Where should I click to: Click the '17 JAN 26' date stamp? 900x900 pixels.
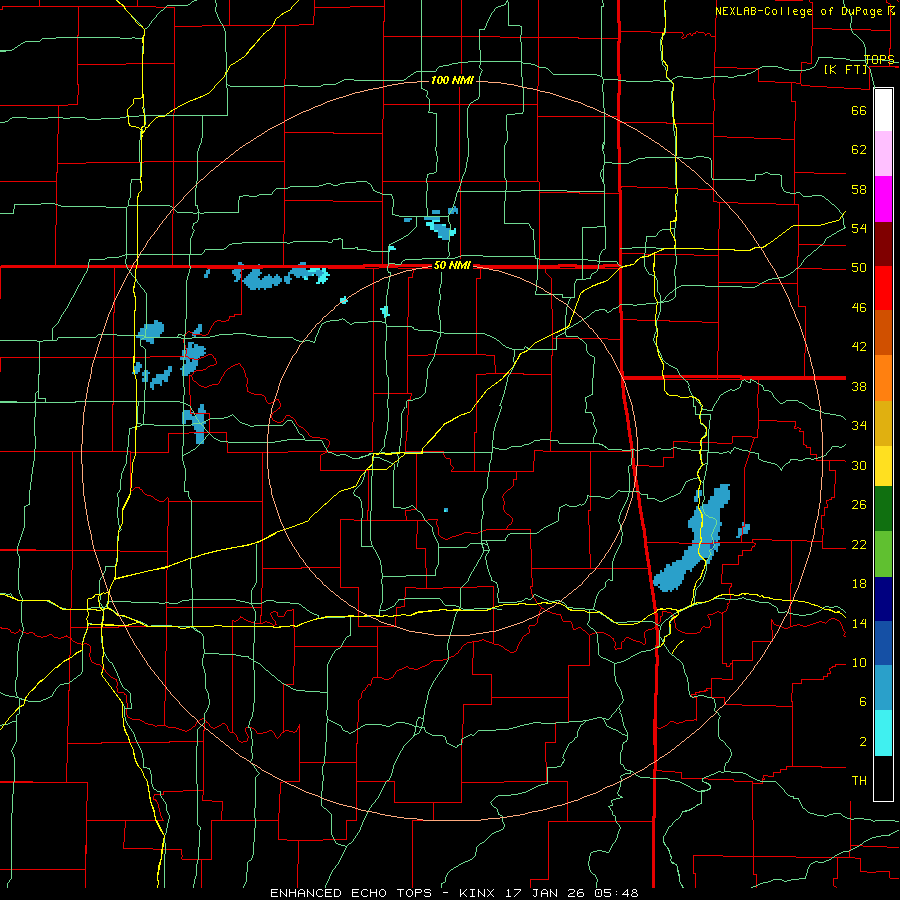point(546,893)
